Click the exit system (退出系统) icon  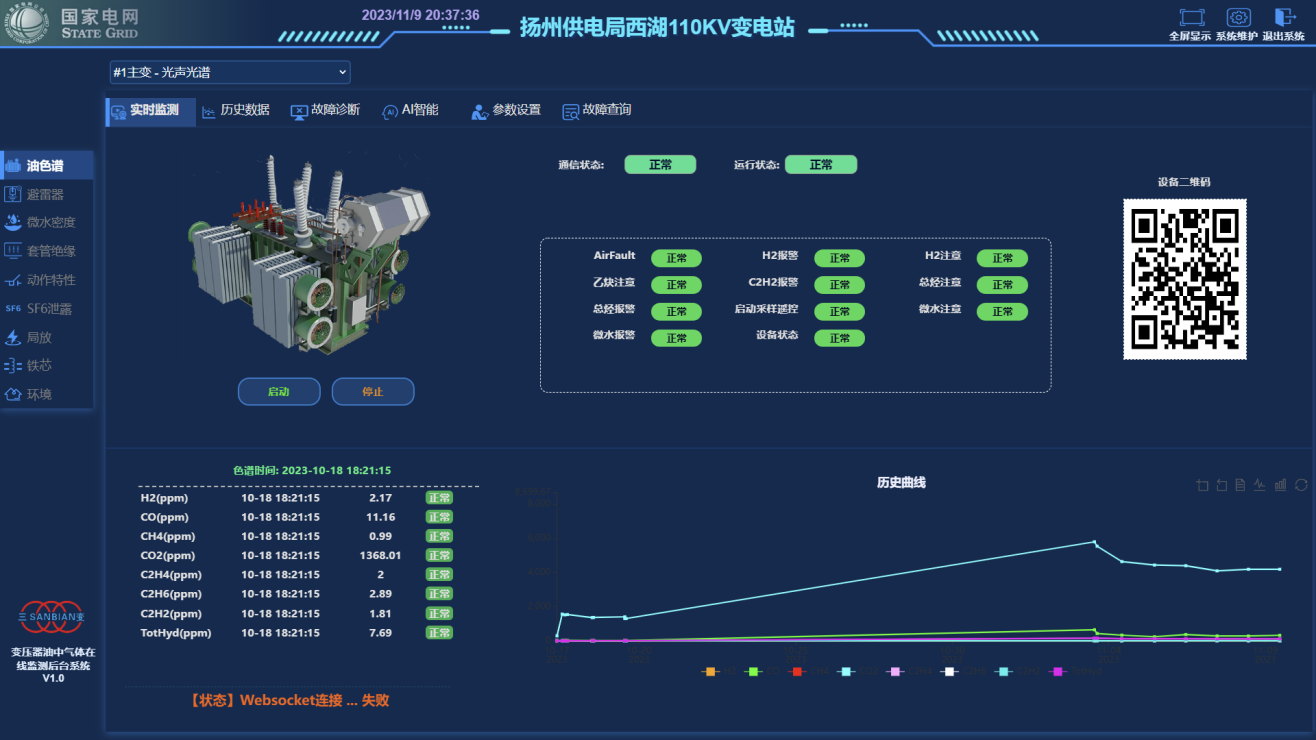pyautogui.click(x=1284, y=18)
